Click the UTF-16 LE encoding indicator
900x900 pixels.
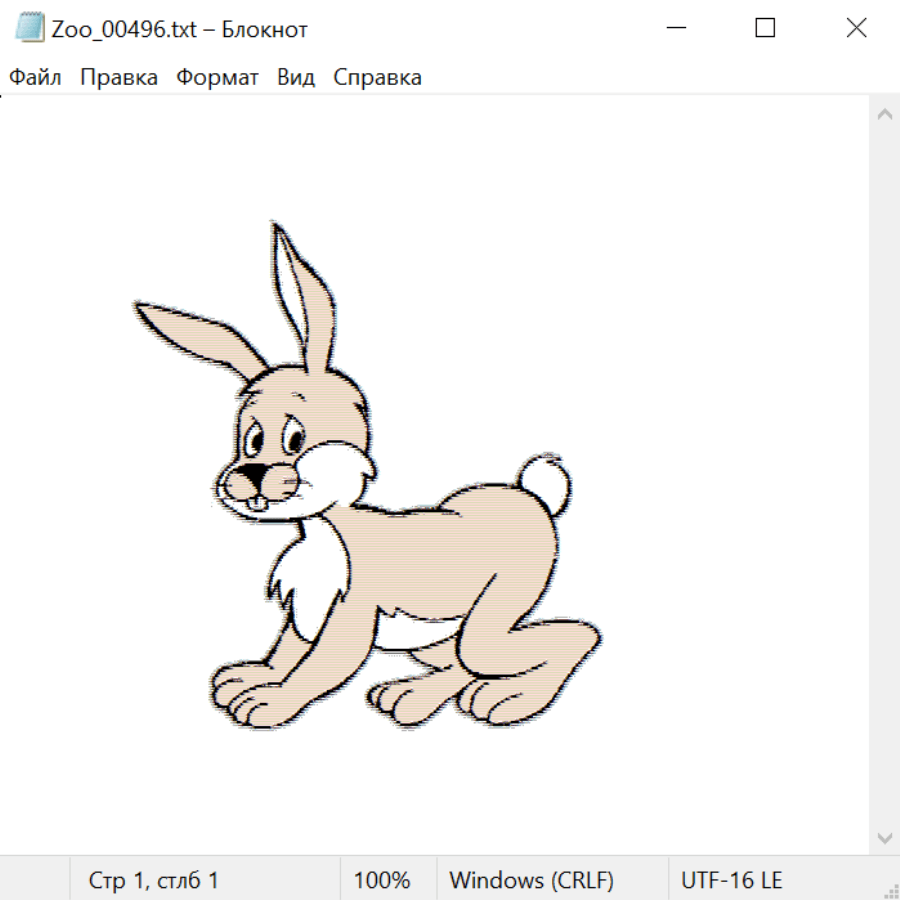[x=732, y=880]
